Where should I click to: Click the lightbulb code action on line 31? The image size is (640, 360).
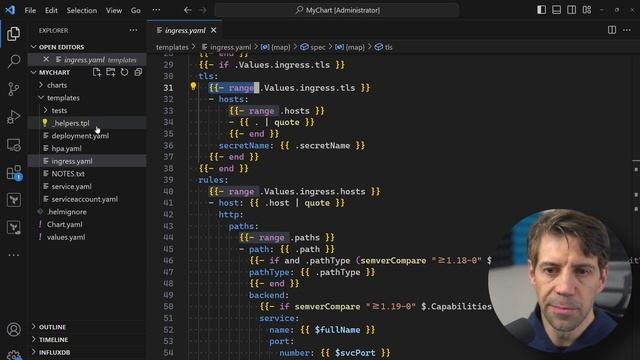coord(193,87)
